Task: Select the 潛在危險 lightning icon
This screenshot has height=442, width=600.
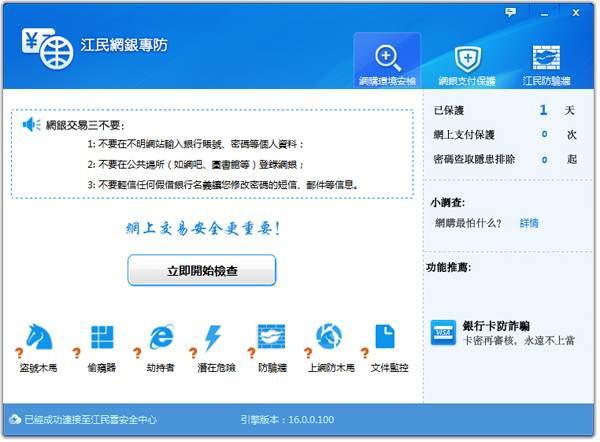Action: pos(214,339)
